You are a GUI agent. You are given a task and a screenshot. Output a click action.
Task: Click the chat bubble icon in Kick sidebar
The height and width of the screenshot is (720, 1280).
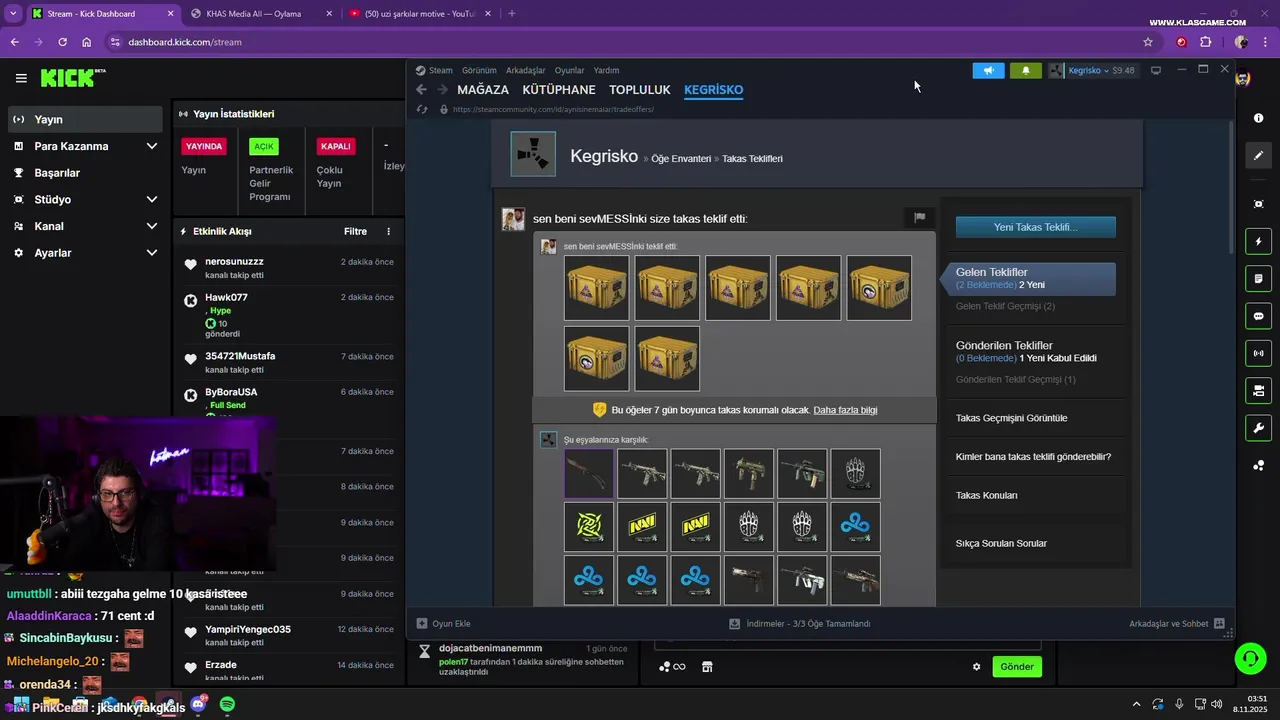coord(1258,316)
